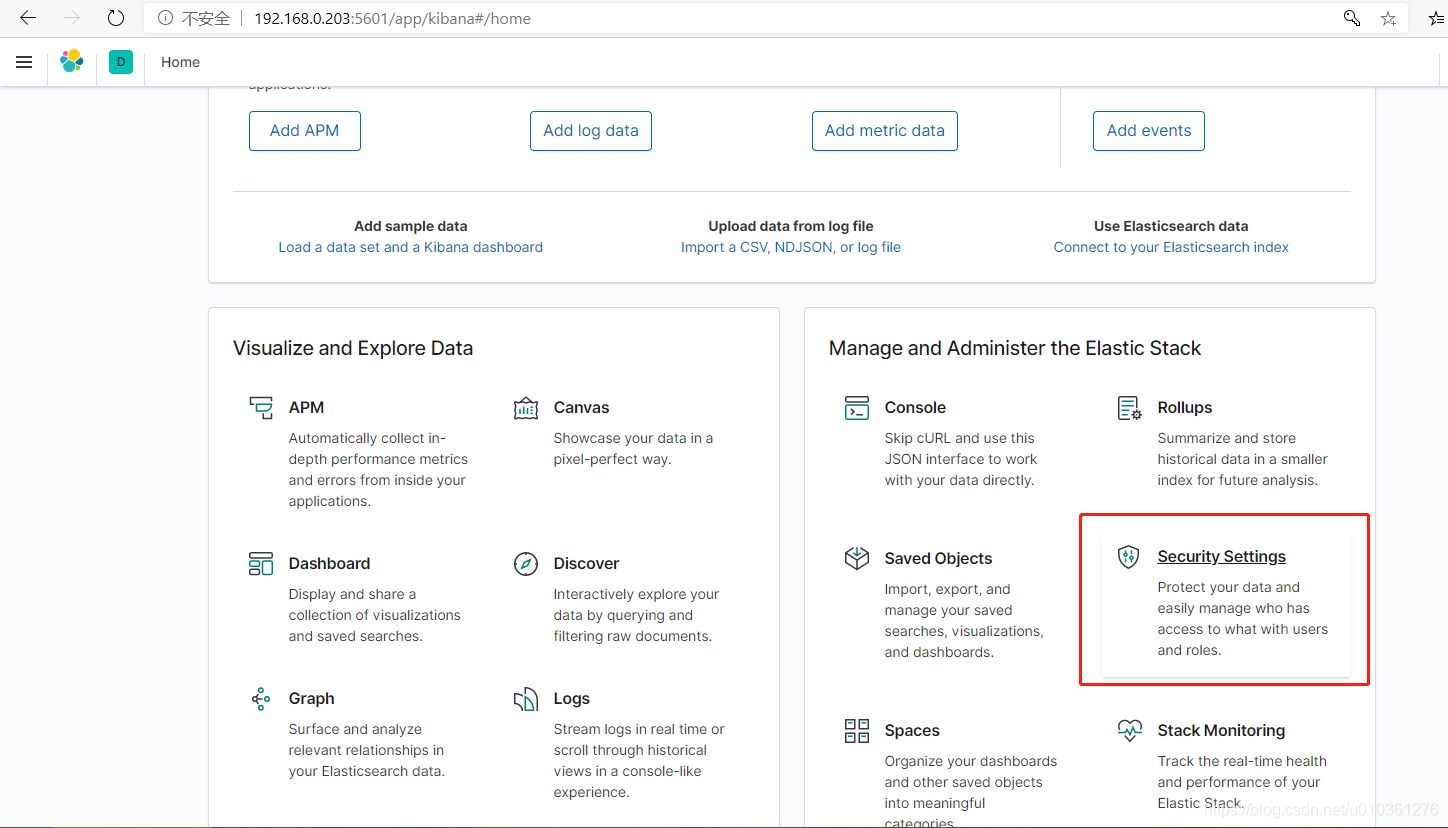
Task: Open the Rollups title link
Action: (1185, 407)
